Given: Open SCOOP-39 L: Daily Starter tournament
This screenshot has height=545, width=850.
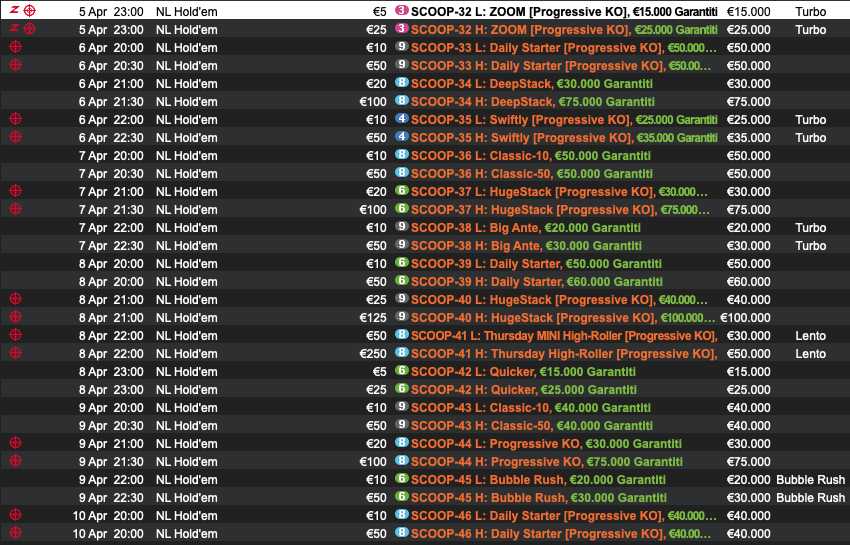Looking at the screenshot, I should tap(536, 264).
